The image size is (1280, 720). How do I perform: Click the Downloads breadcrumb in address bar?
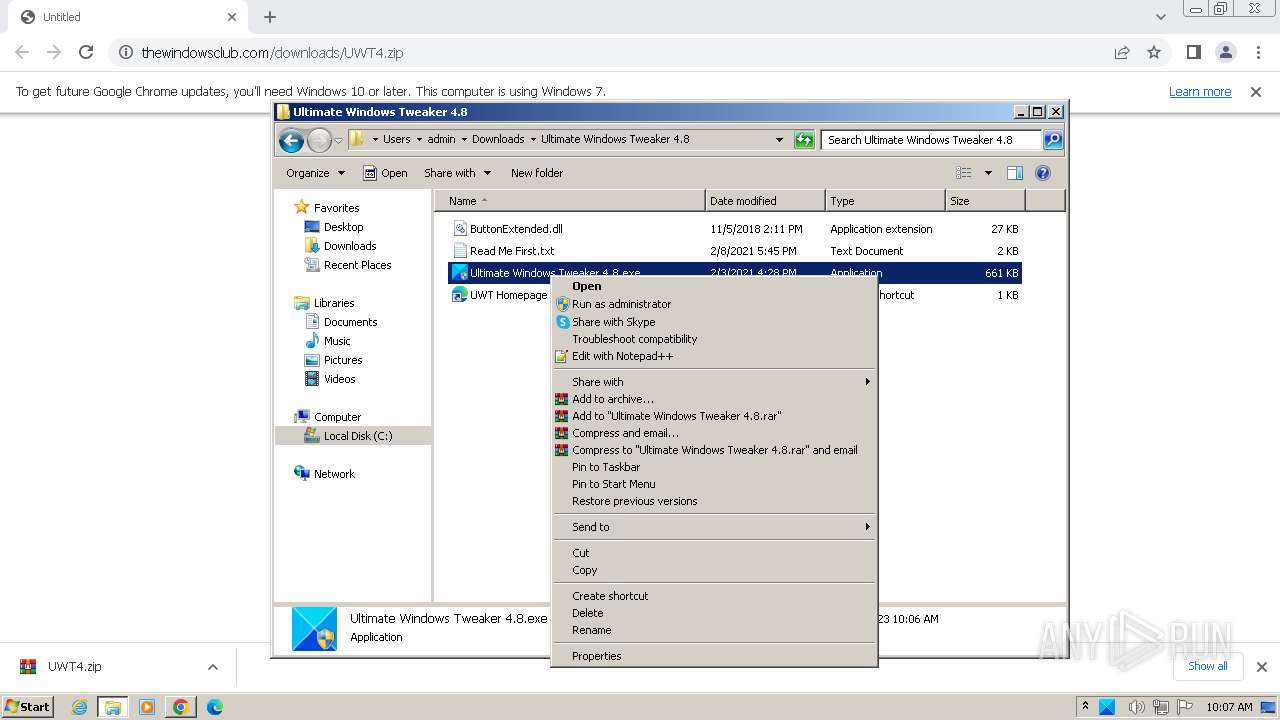[498, 139]
